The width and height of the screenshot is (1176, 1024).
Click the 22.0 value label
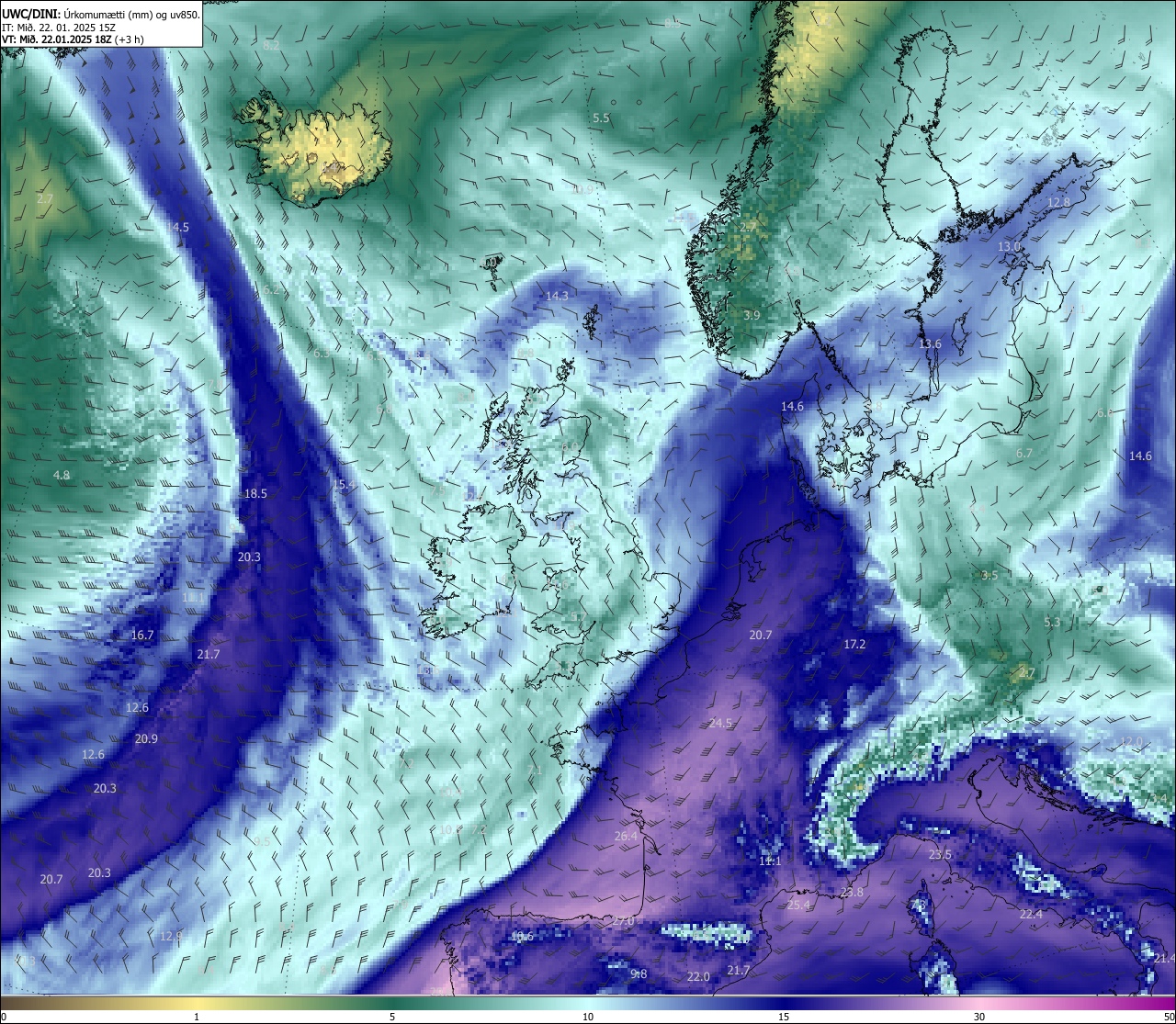[698, 977]
